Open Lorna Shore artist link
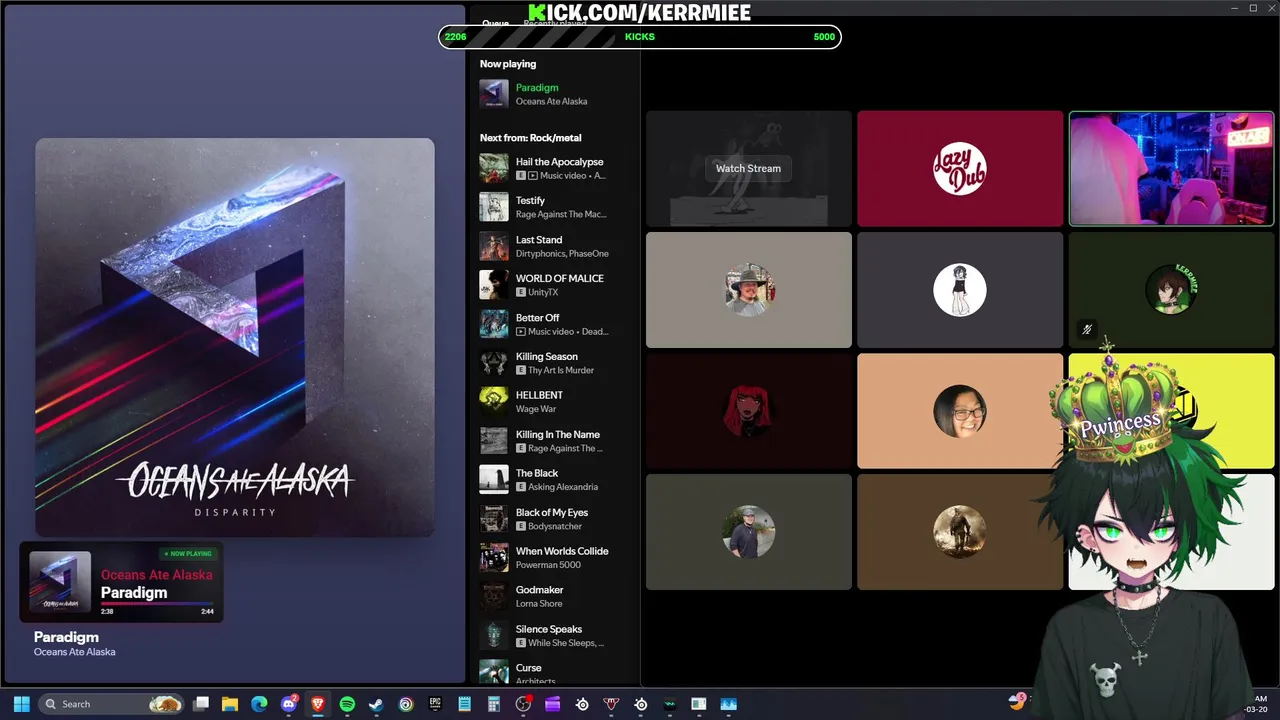The height and width of the screenshot is (720, 1280). (539, 604)
